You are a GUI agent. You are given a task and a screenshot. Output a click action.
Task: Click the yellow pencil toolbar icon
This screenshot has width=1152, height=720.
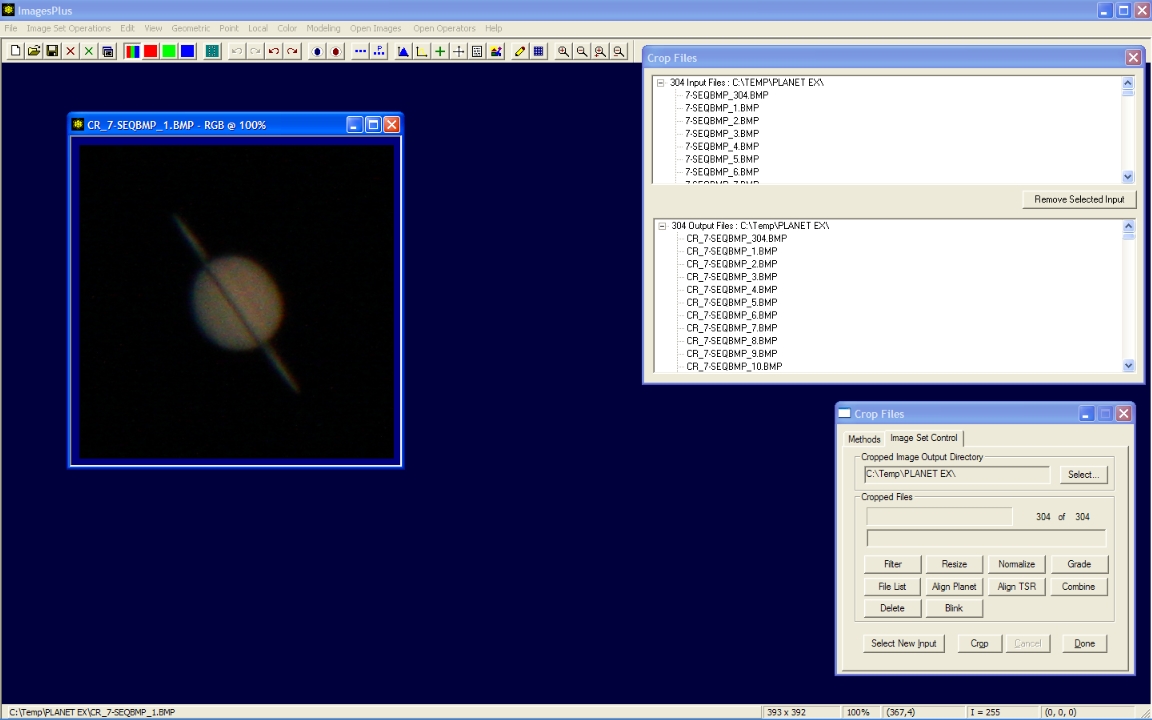tap(519, 51)
